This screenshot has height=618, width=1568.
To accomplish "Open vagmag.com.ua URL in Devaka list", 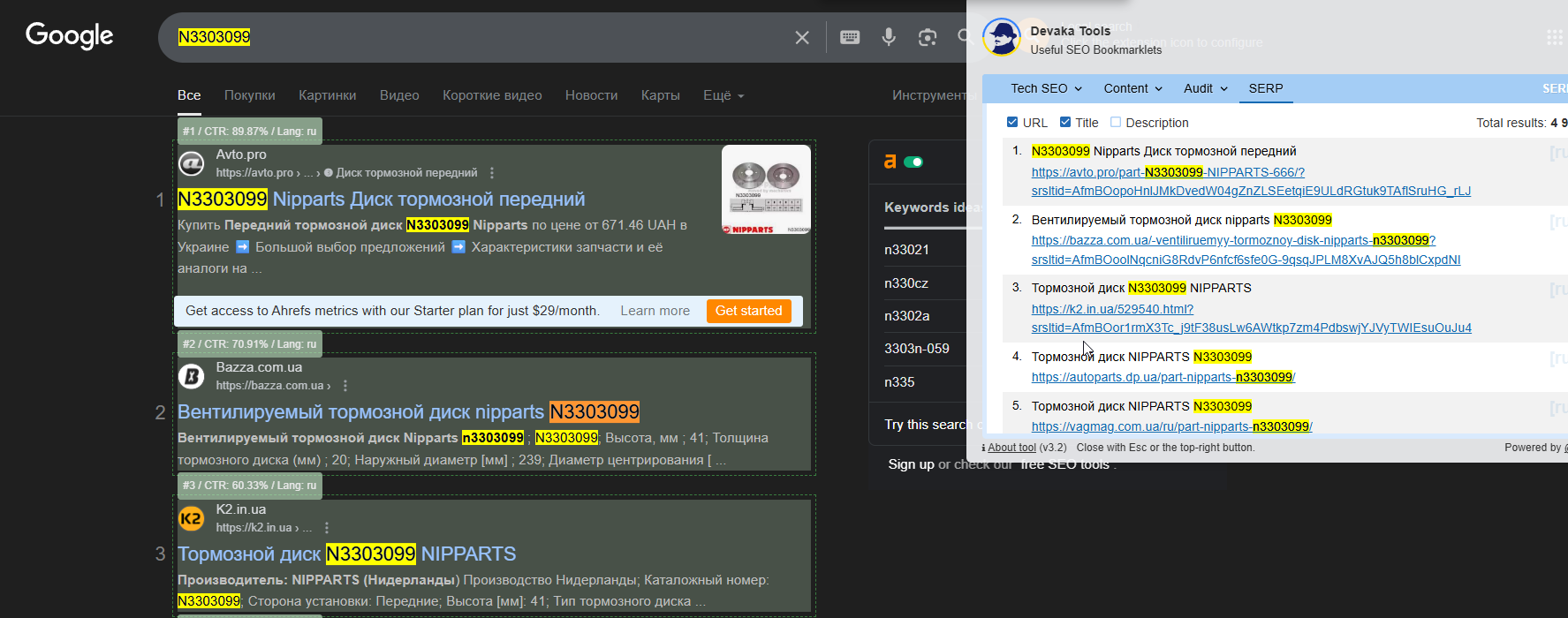I will tap(1172, 426).
